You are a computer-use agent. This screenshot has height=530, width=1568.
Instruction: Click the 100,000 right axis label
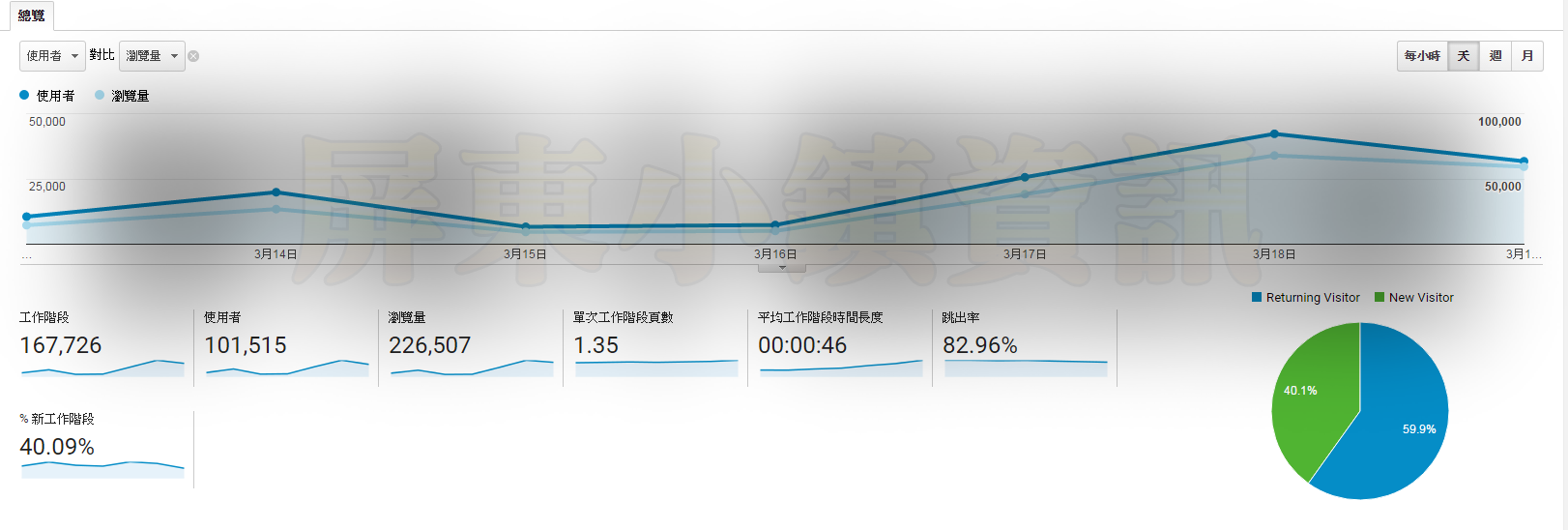coord(1499,122)
